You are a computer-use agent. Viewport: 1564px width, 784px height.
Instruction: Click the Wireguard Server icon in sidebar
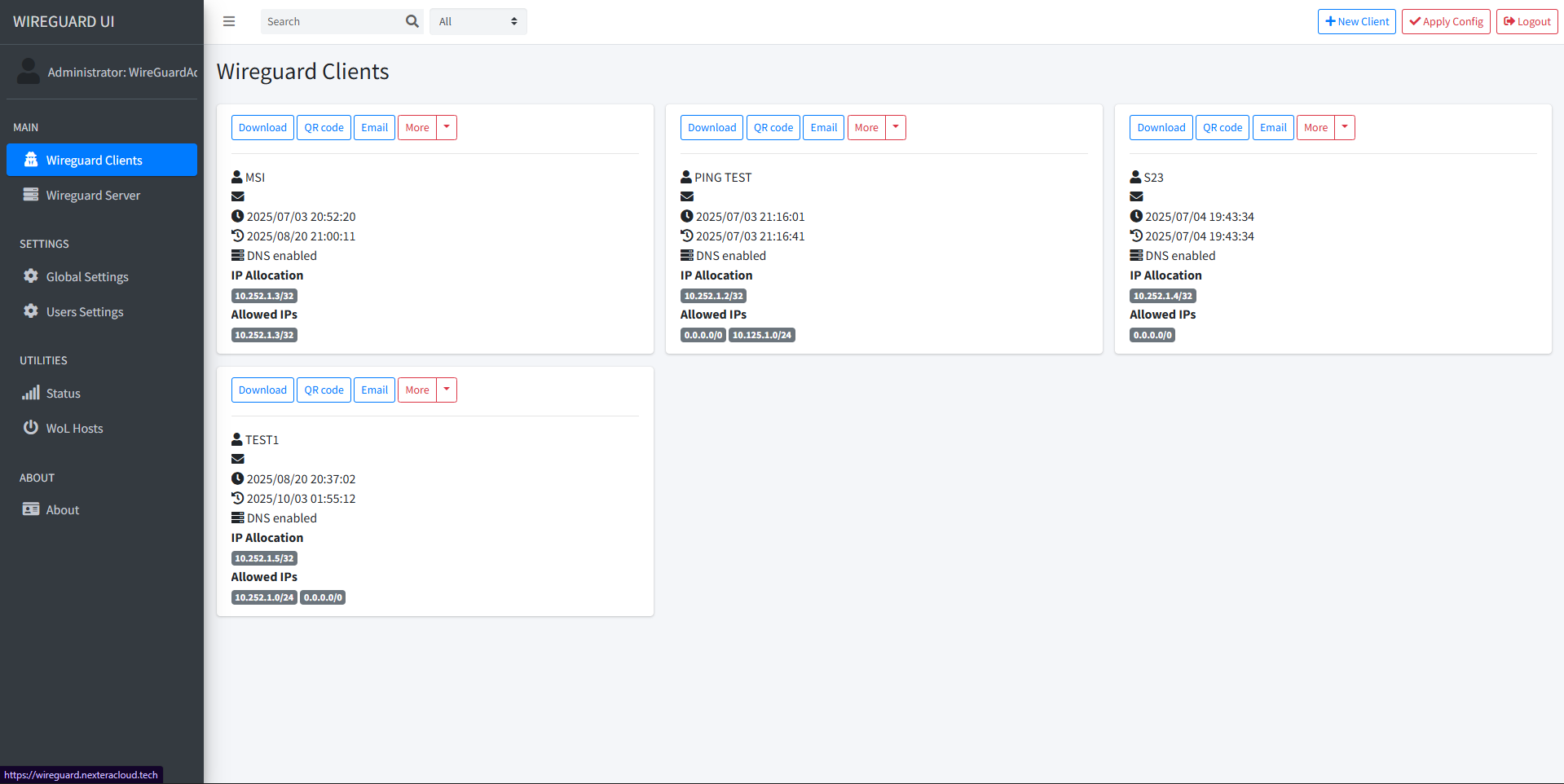[31, 195]
